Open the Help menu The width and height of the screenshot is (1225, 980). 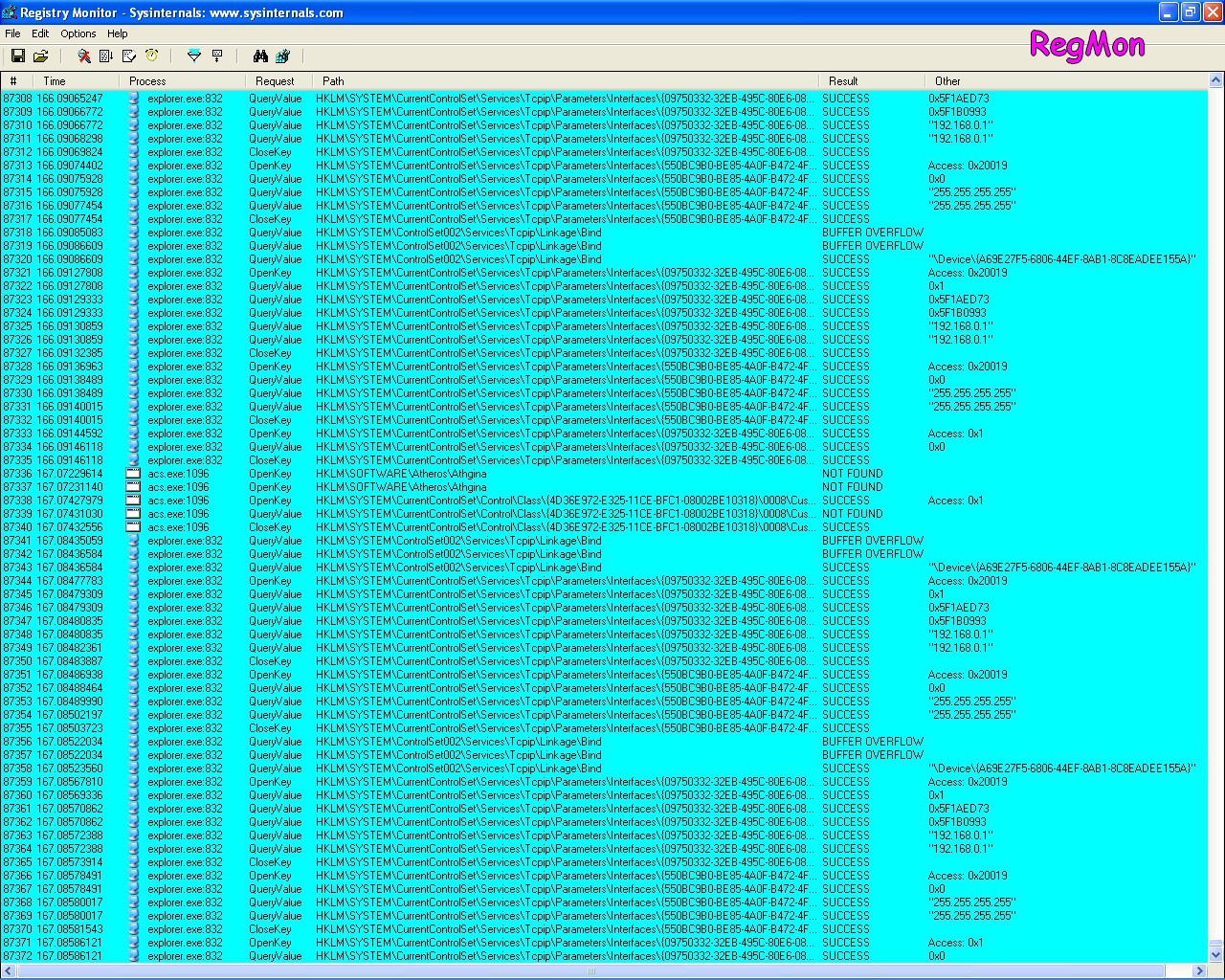(x=118, y=33)
